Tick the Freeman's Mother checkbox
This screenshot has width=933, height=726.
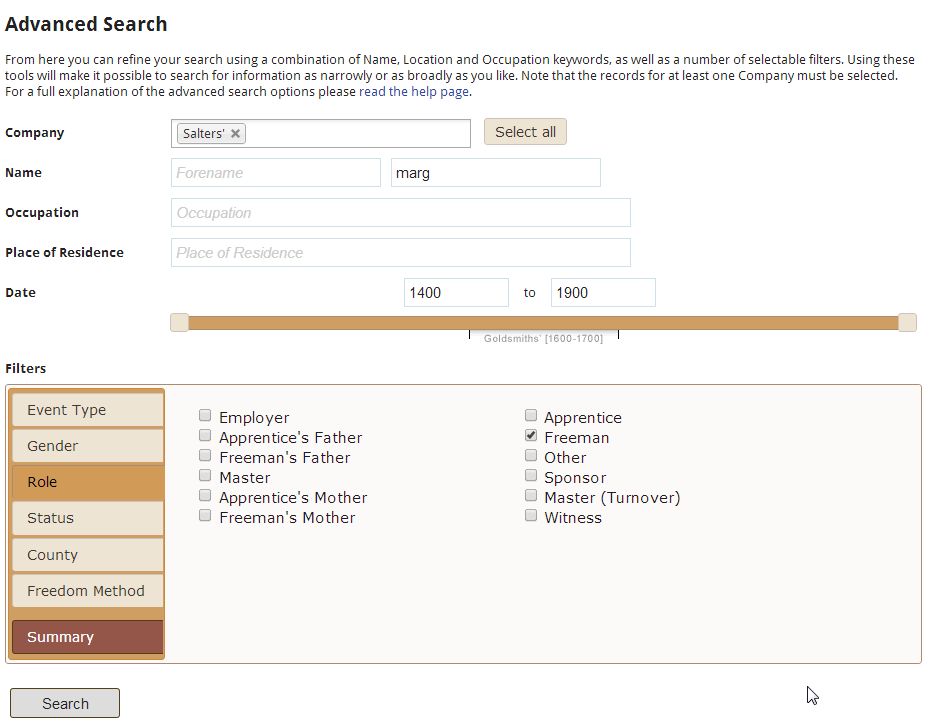click(x=205, y=516)
